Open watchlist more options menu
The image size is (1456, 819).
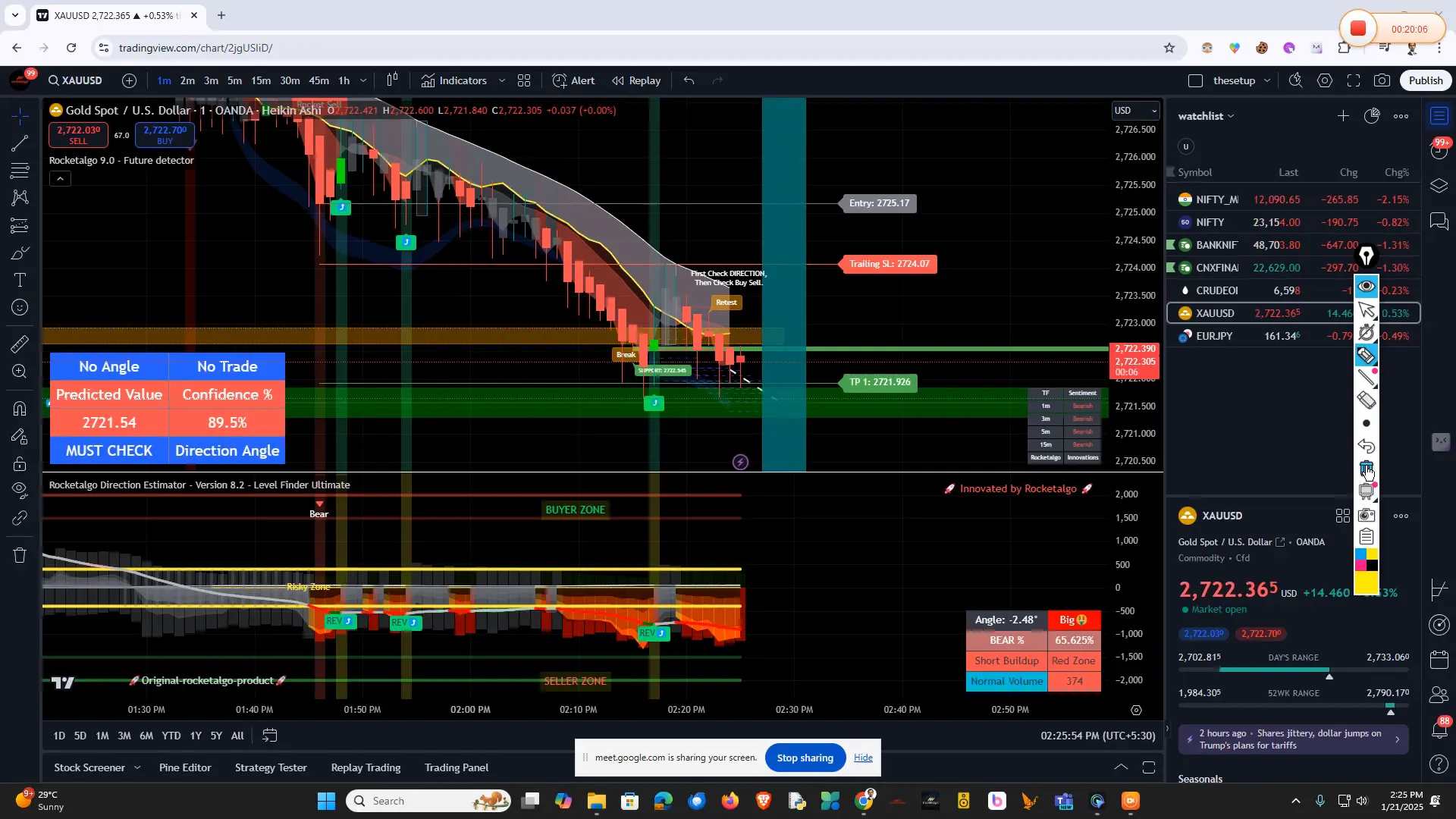pyautogui.click(x=1401, y=116)
